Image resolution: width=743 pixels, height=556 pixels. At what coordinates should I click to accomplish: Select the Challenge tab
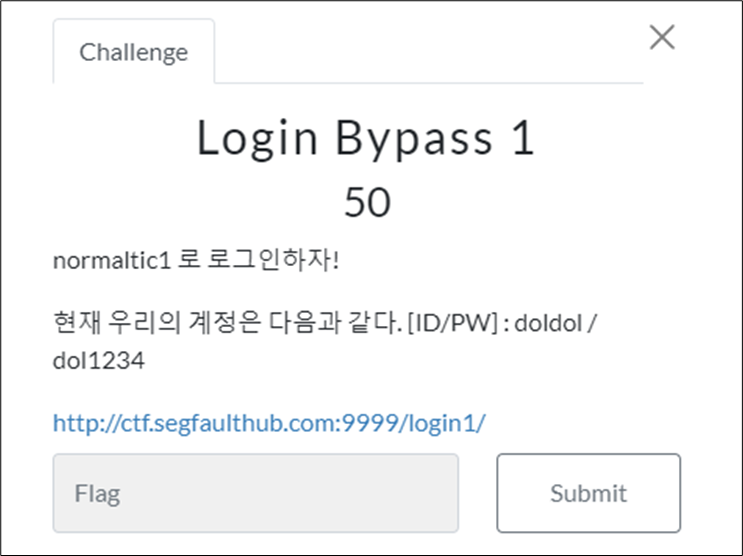click(x=134, y=52)
